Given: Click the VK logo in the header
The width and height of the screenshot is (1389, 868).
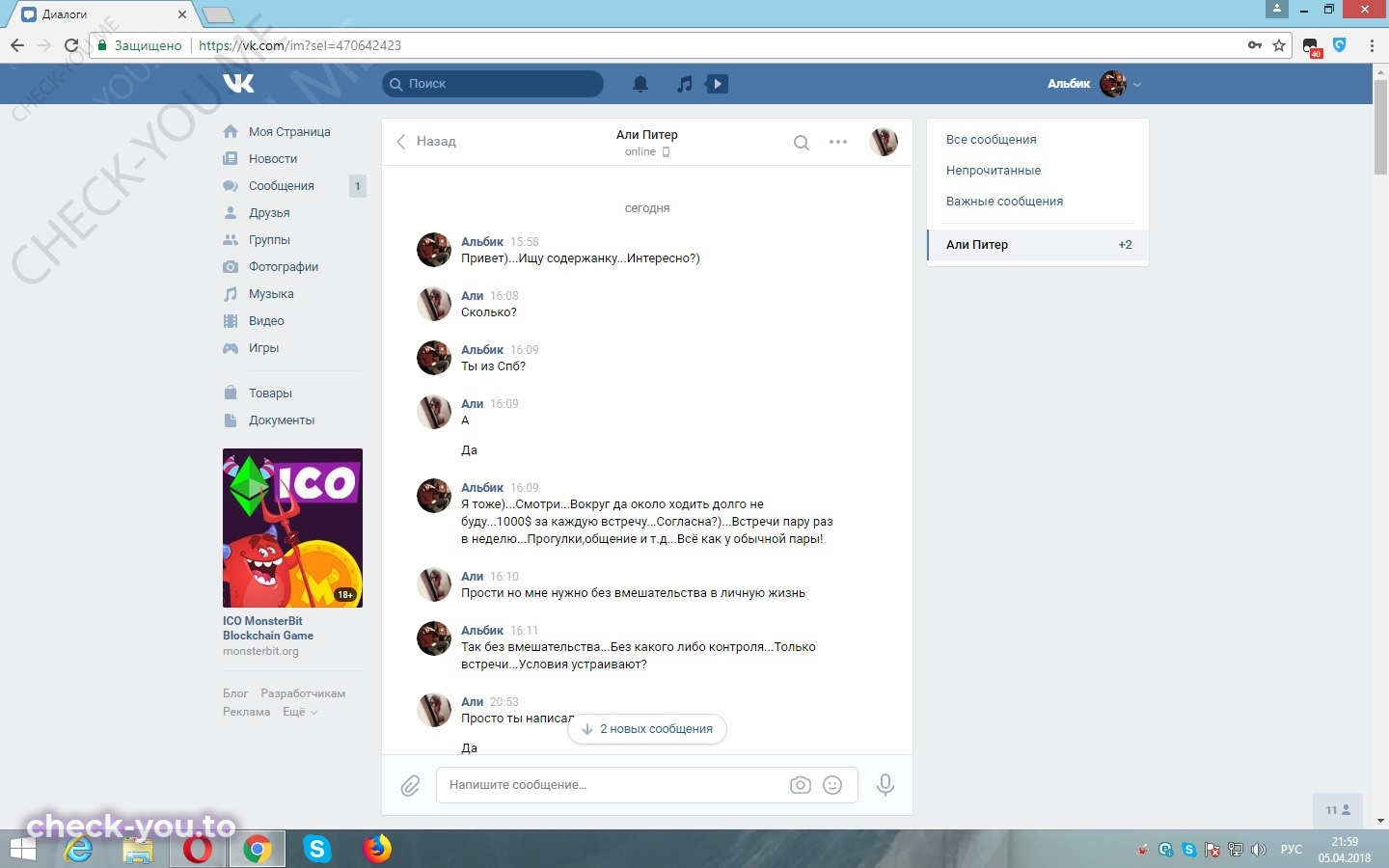Looking at the screenshot, I should (238, 84).
